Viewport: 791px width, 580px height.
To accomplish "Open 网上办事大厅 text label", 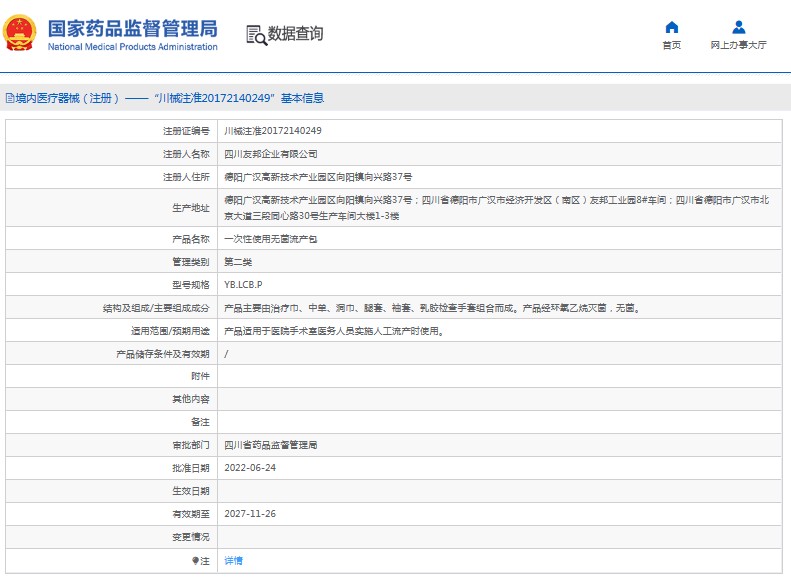I will click(739, 45).
